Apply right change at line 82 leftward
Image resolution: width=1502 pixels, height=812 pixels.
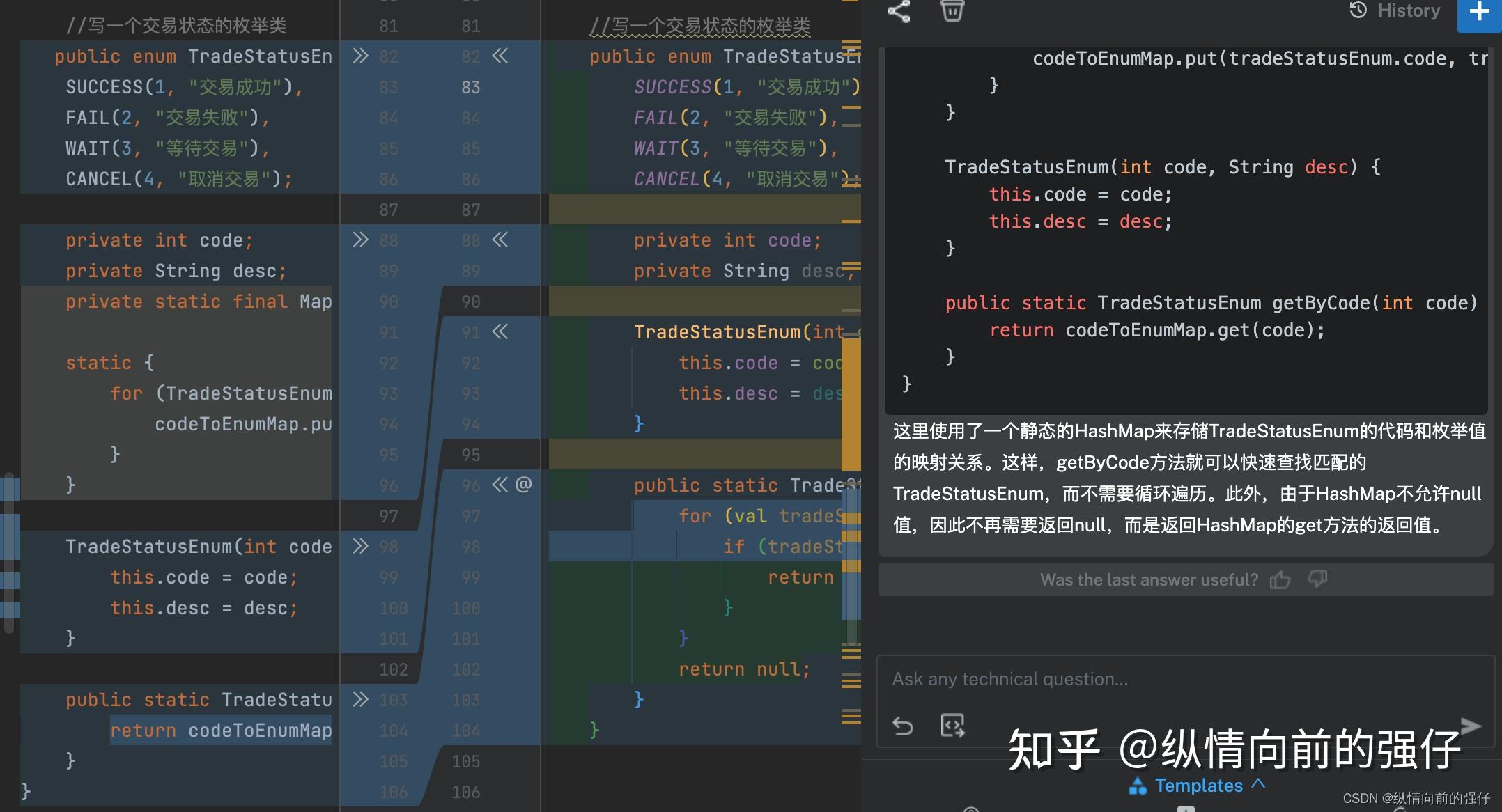pos(500,56)
